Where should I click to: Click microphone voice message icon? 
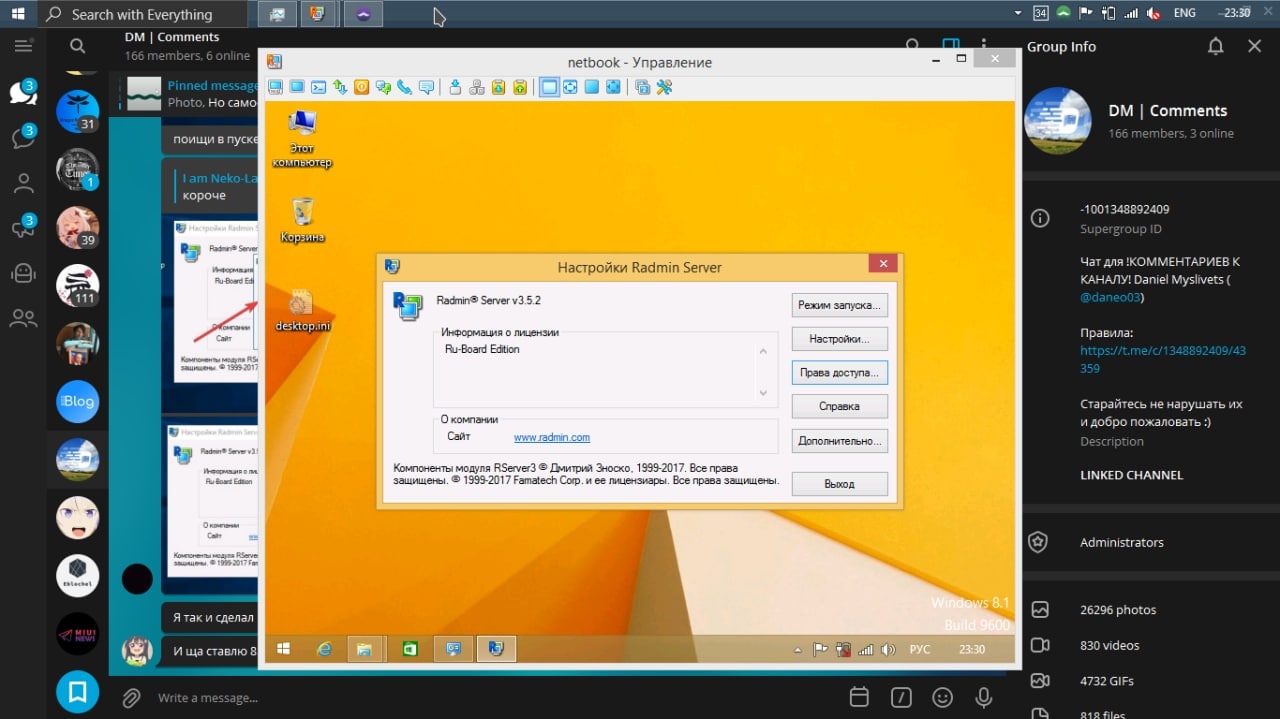[x=984, y=697]
